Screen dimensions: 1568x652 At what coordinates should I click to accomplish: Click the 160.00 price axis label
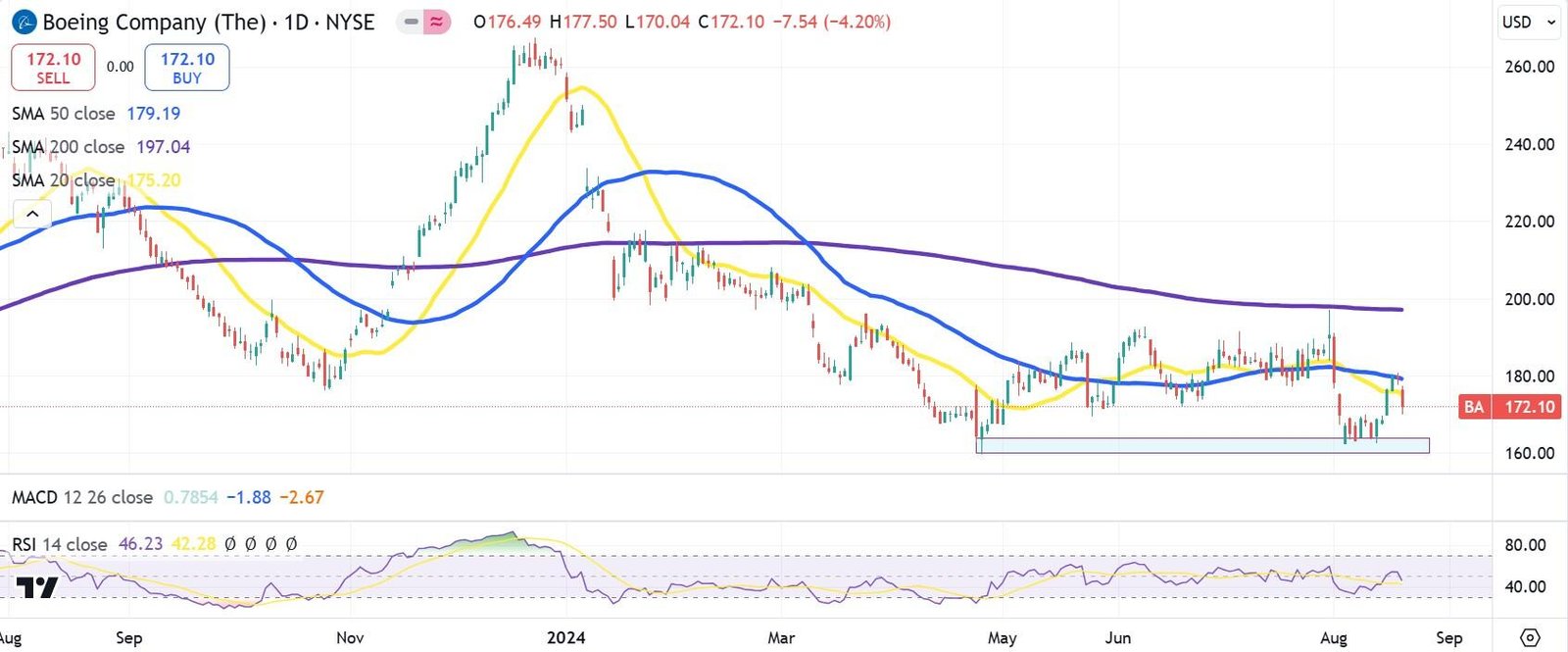1530,453
